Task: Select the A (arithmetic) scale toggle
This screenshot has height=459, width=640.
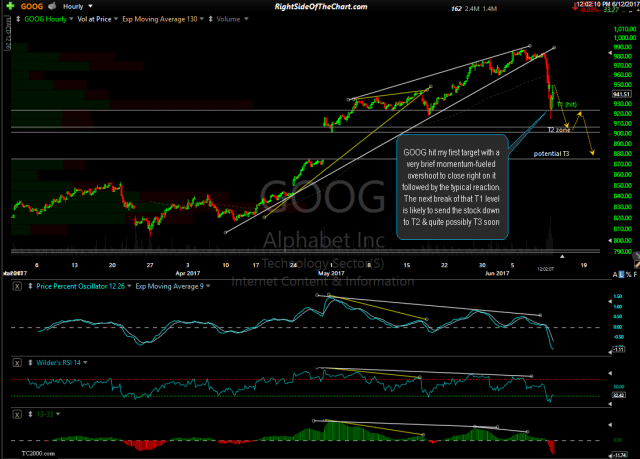Action: click(615, 275)
